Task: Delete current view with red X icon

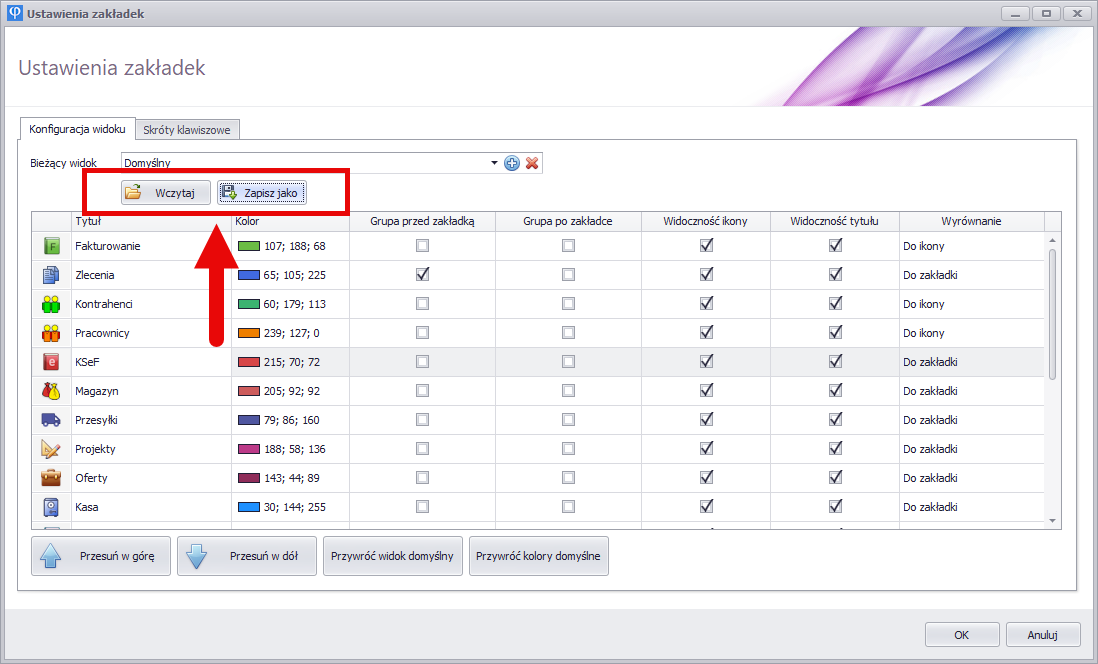Action: click(532, 163)
